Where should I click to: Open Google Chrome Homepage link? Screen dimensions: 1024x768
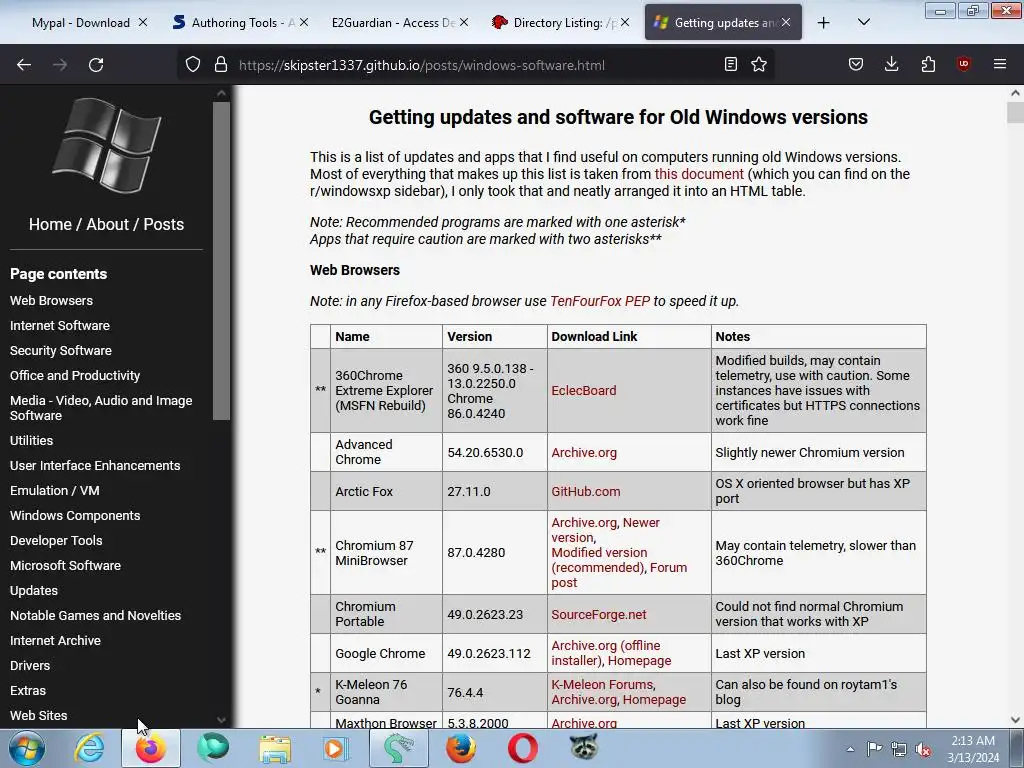(639, 660)
